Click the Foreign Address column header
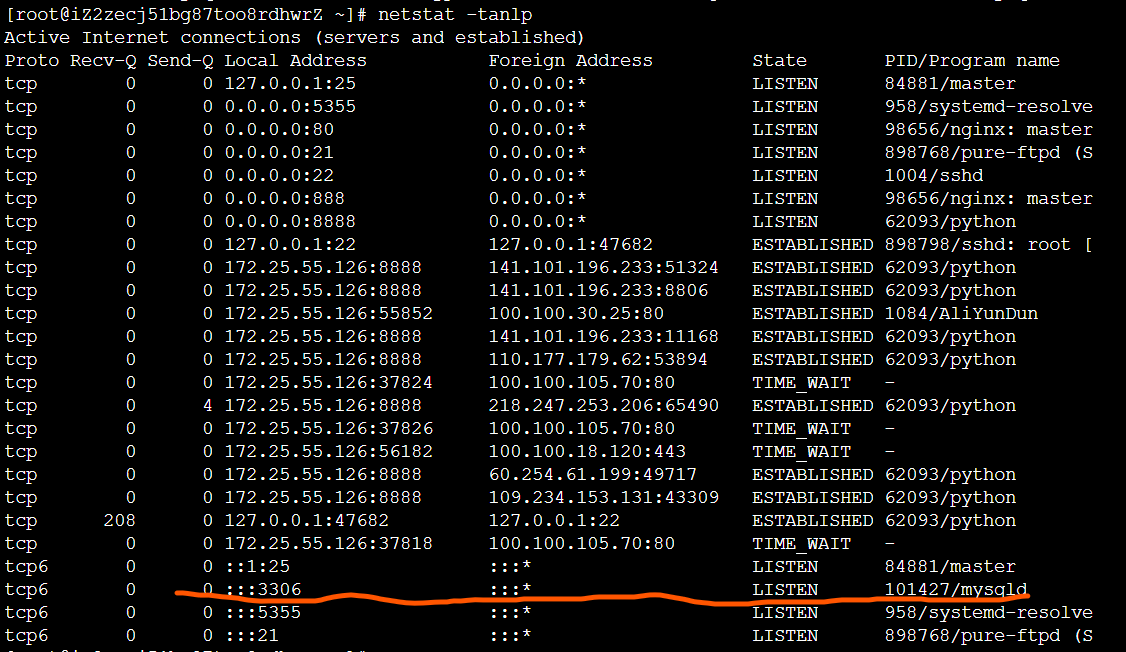Viewport: 1126px width, 652px height. tap(570, 60)
